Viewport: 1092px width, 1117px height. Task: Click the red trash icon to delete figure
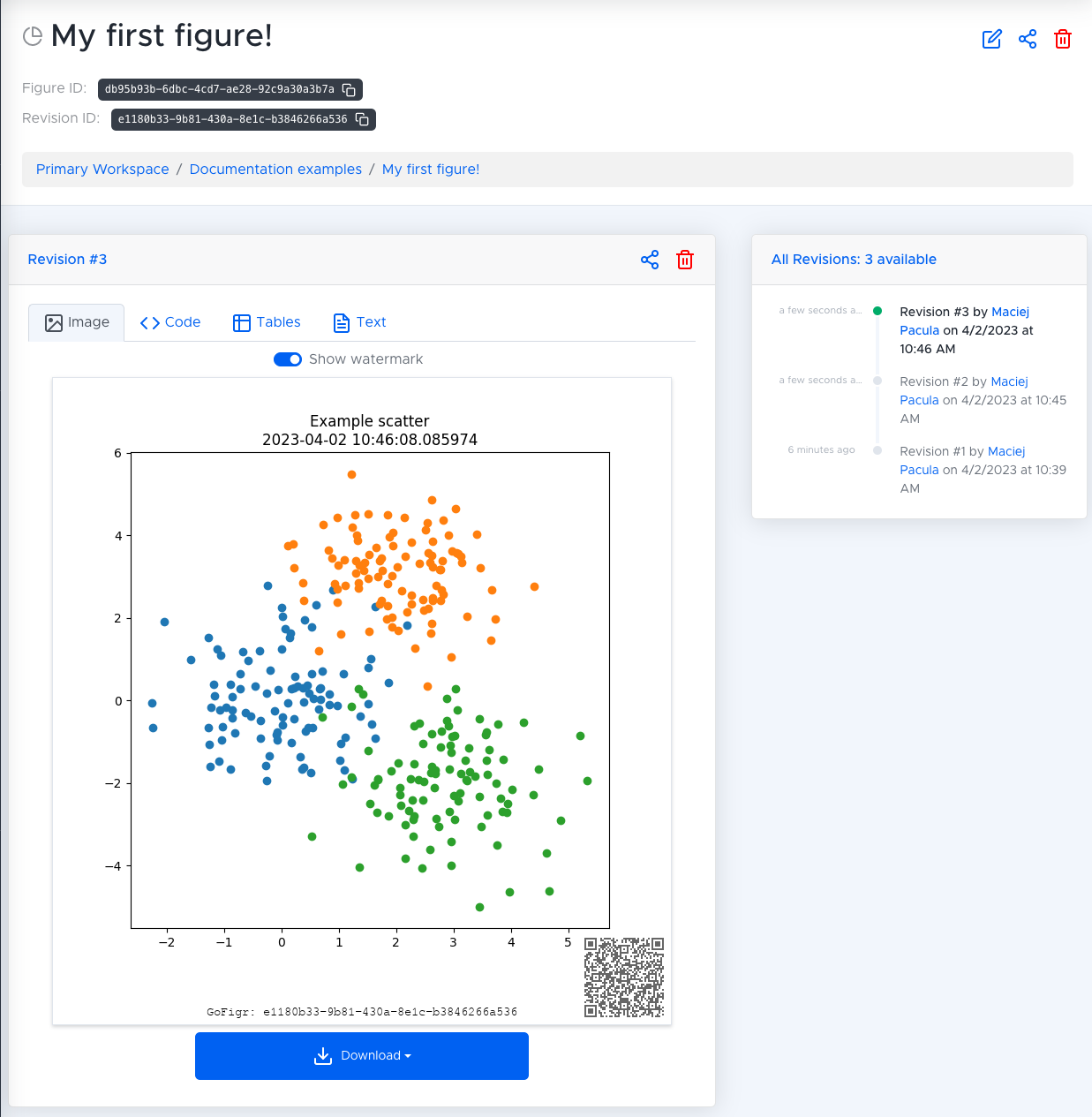pos(1063,39)
